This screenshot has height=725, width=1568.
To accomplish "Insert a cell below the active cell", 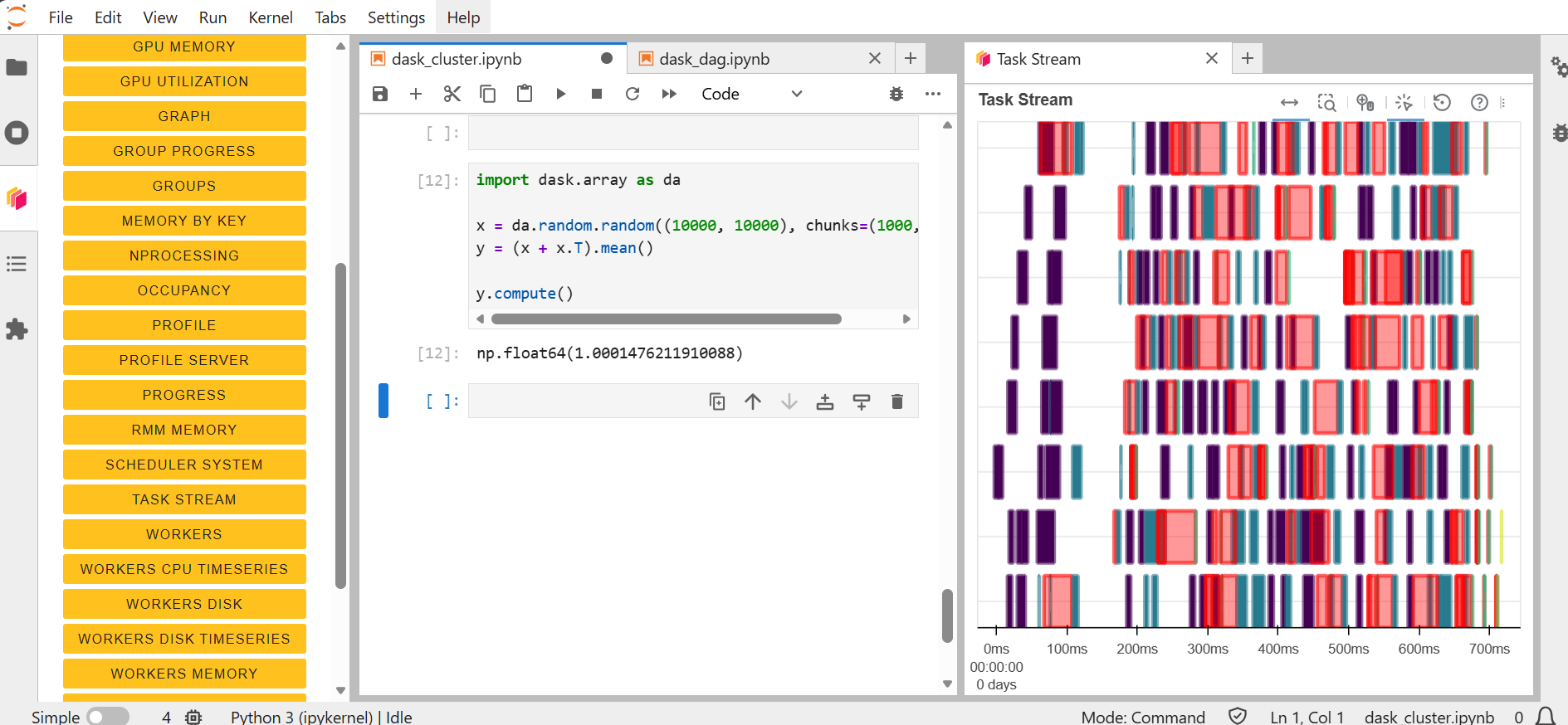I will point(862,401).
